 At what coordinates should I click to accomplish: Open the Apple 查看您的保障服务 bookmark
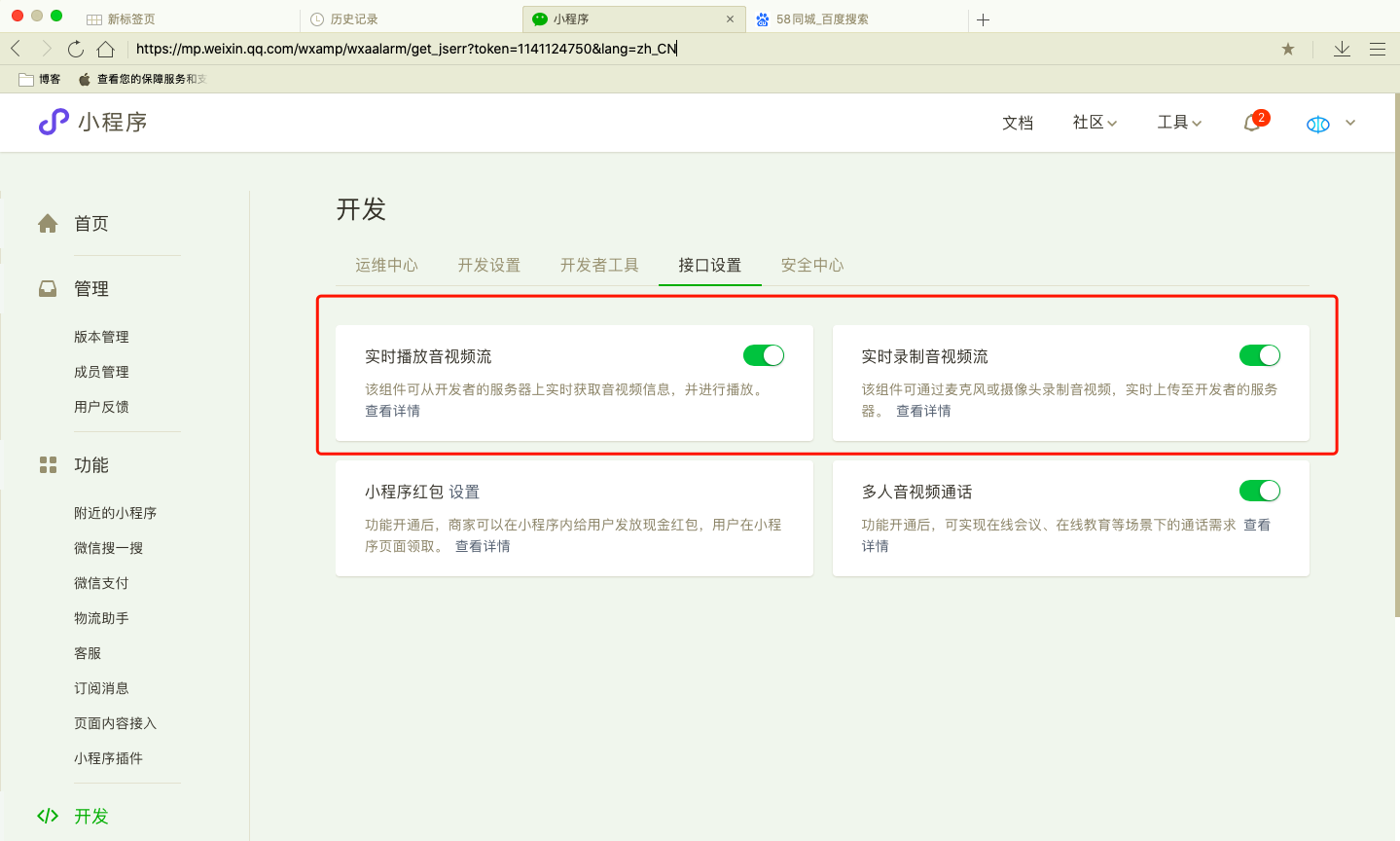[x=142, y=79]
